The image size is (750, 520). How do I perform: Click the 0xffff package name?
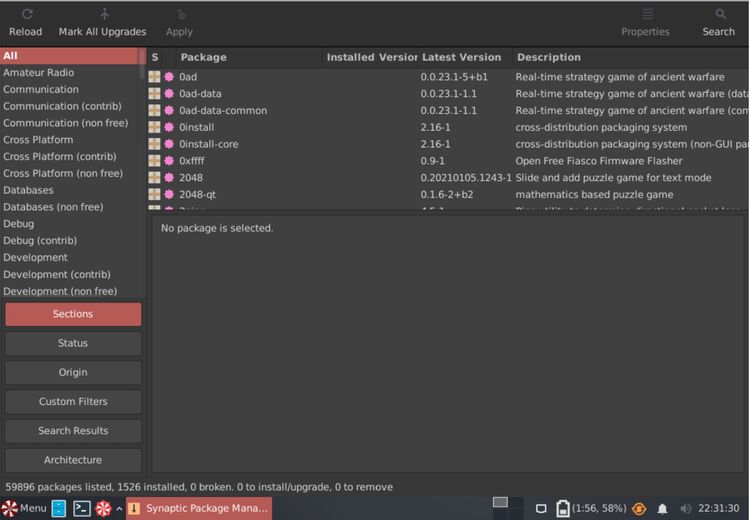click(x=191, y=161)
